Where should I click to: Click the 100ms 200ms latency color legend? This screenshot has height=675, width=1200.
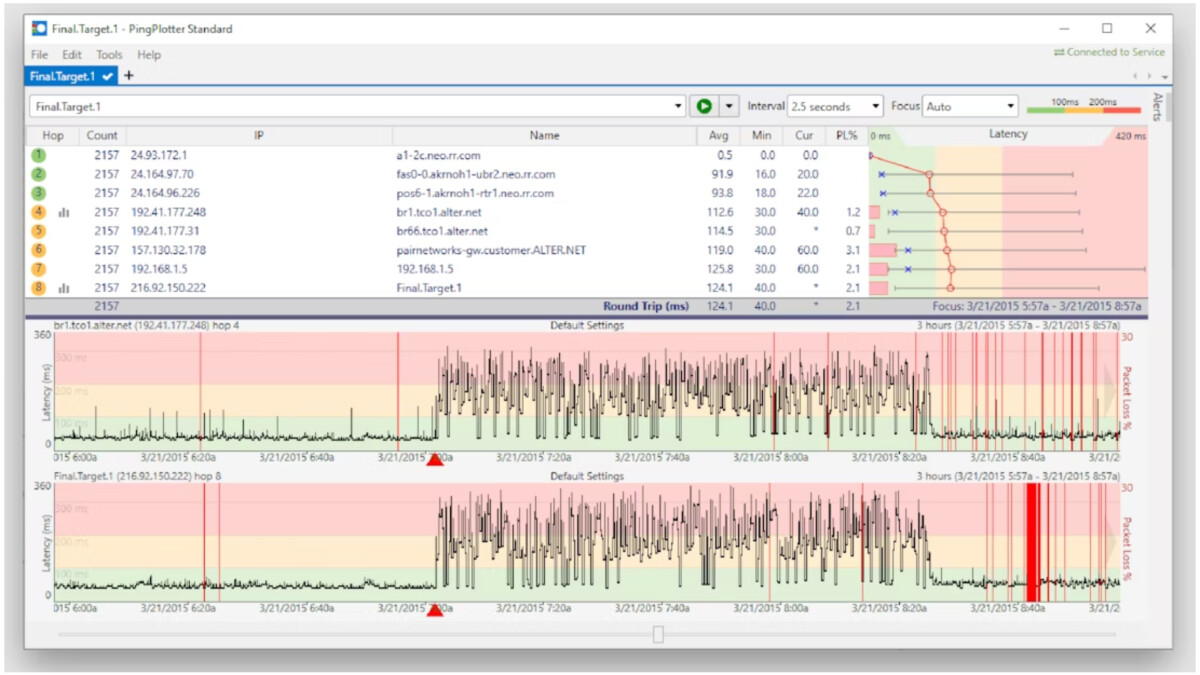(x=1084, y=105)
